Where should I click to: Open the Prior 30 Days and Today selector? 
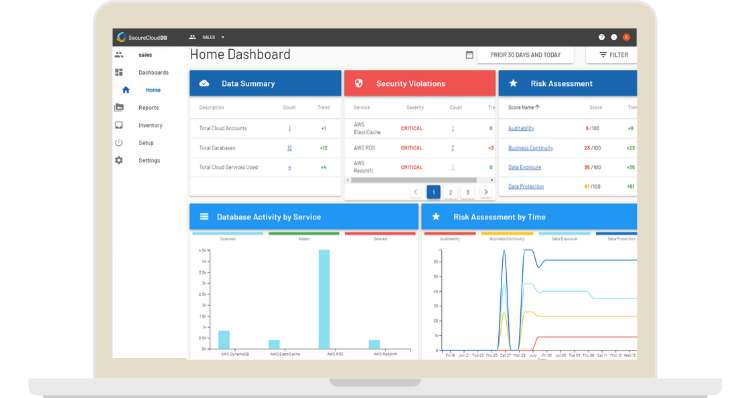click(525, 55)
